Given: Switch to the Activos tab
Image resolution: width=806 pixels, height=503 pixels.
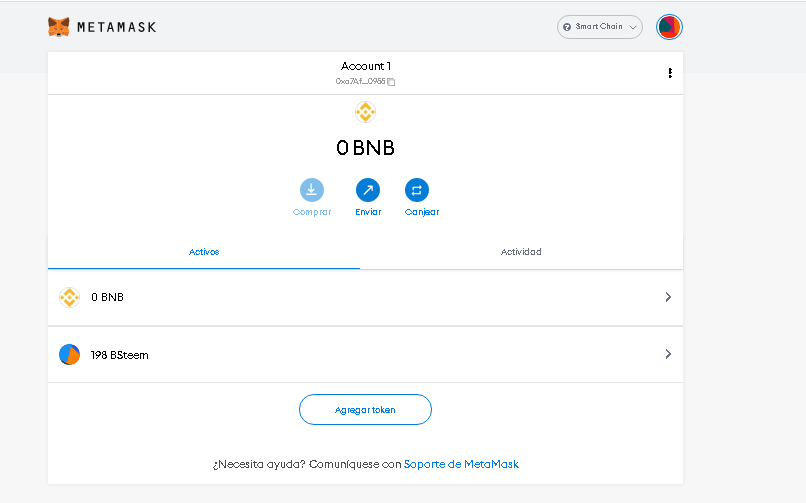Looking at the screenshot, I should 204,252.
